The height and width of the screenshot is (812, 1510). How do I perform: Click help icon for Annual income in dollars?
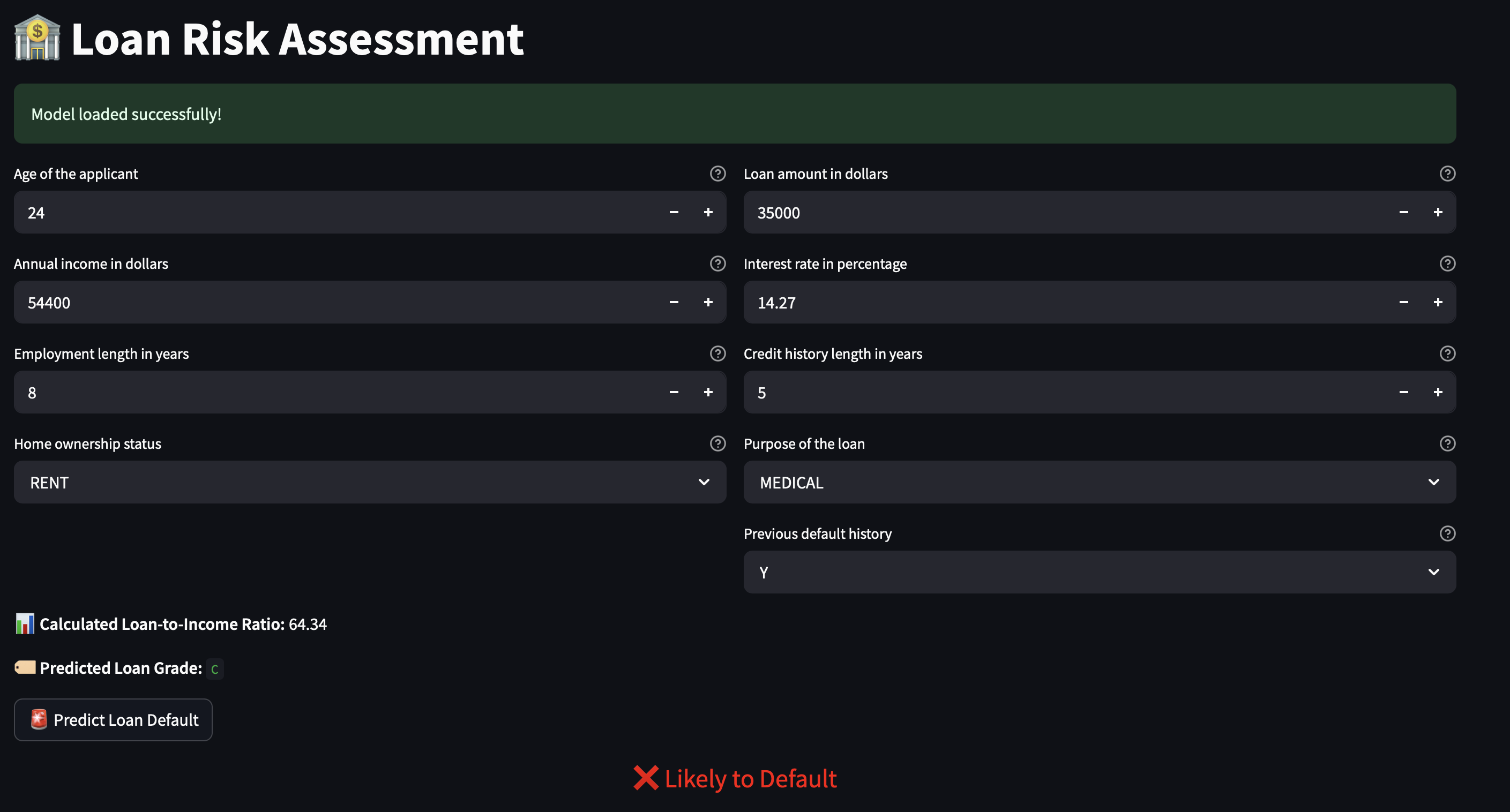pos(717,264)
